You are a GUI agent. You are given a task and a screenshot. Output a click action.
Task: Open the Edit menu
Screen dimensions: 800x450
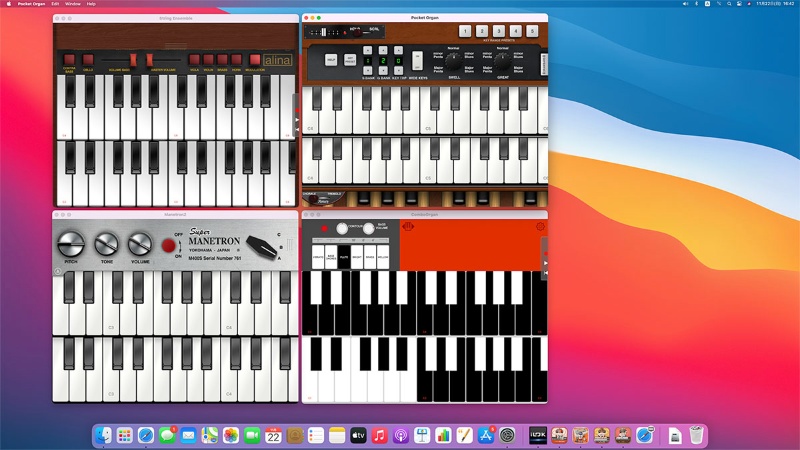55,4
